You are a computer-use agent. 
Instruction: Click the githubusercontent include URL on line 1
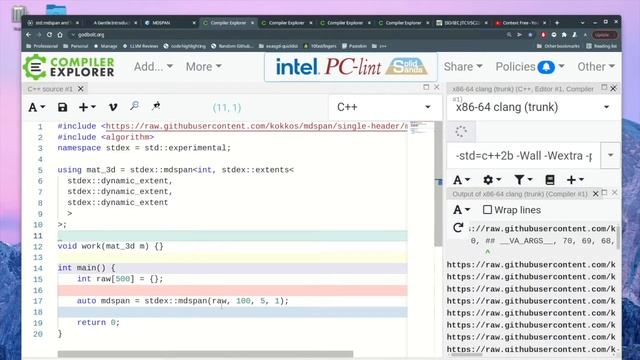[256, 127]
